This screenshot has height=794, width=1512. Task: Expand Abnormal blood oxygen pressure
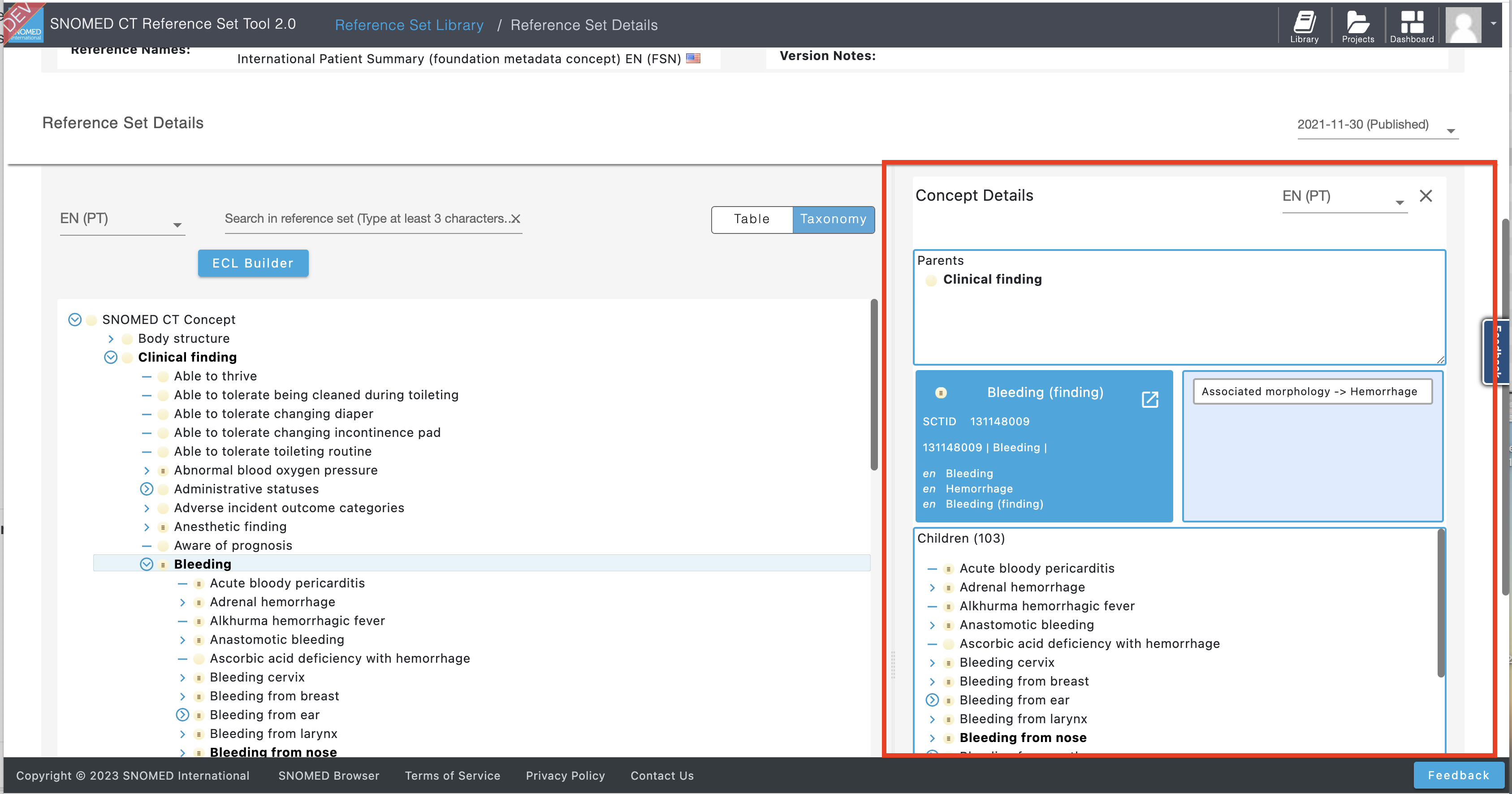point(147,470)
